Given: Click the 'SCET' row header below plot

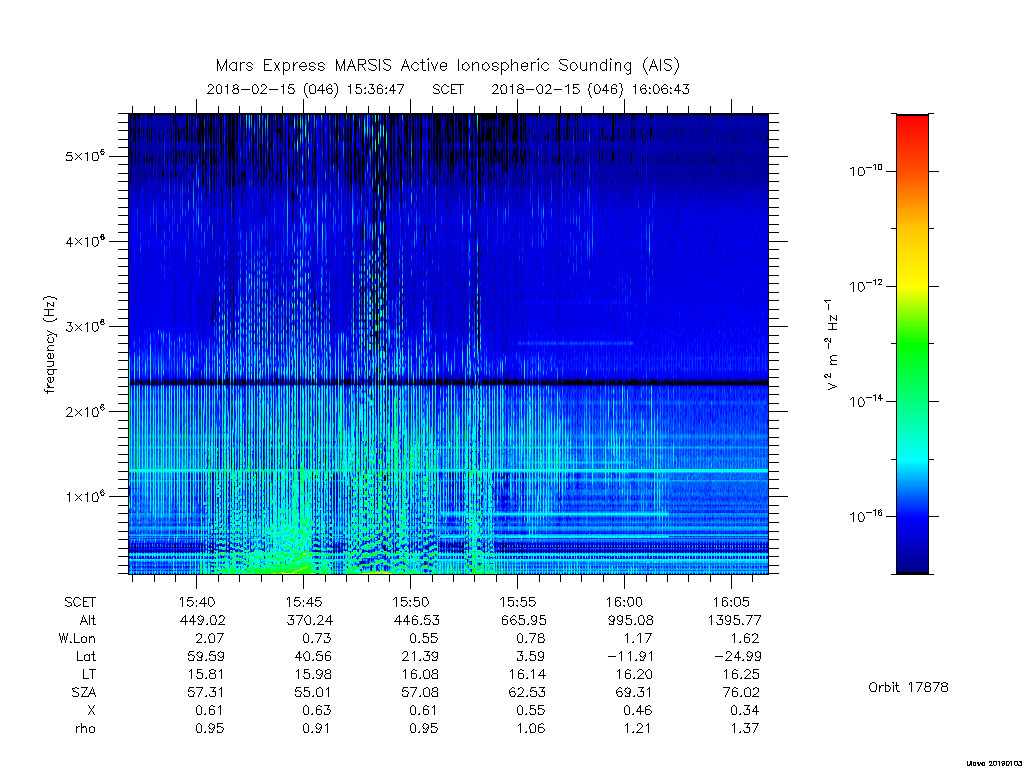Looking at the screenshot, I should click(x=80, y=602).
